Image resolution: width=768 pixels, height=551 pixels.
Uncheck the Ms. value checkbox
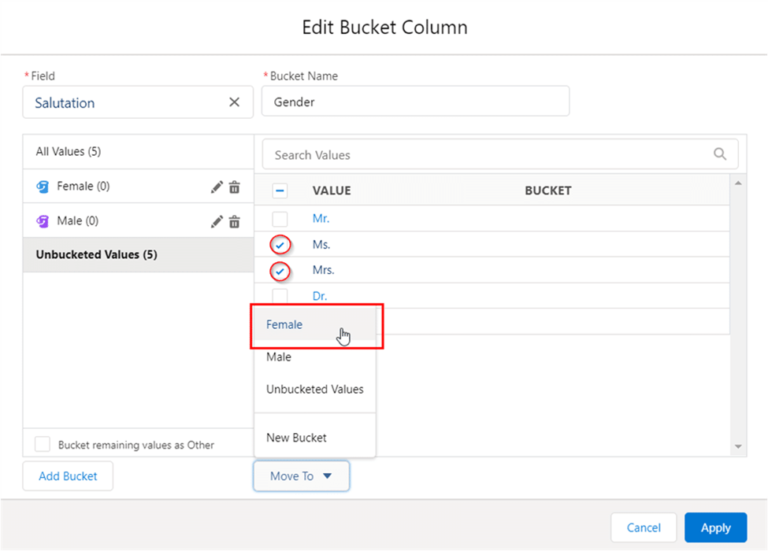point(280,245)
